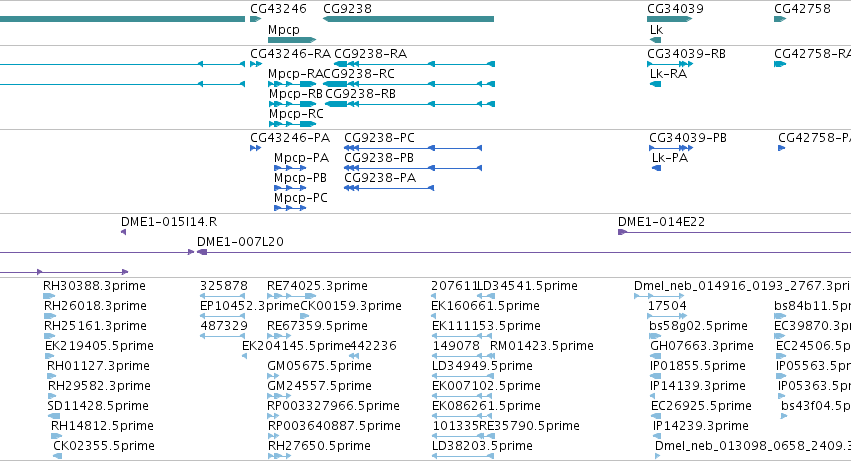851x461 pixels.
Task: Click the LD34949.5prime EST feature
Action: [463, 376]
